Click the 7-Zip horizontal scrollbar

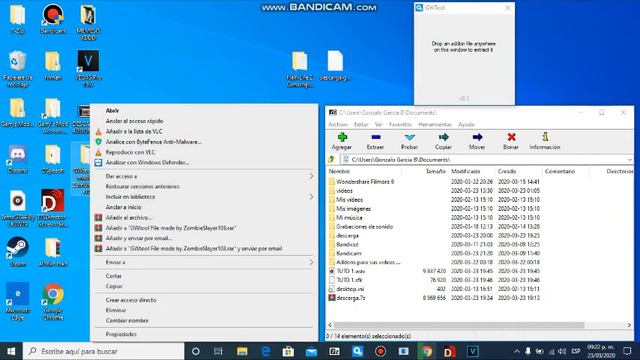pos(459,325)
